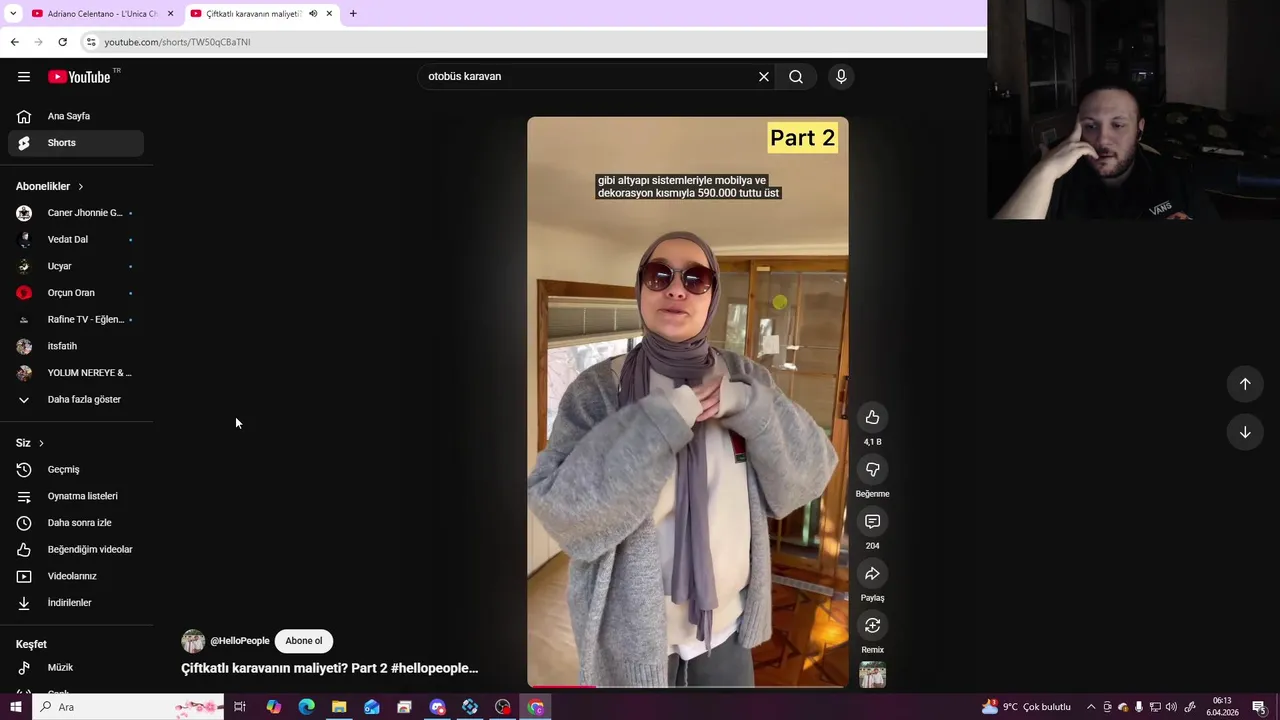Screen dimensions: 1280x720
Task: Subscribe with Abone ol button
Action: 304,641
